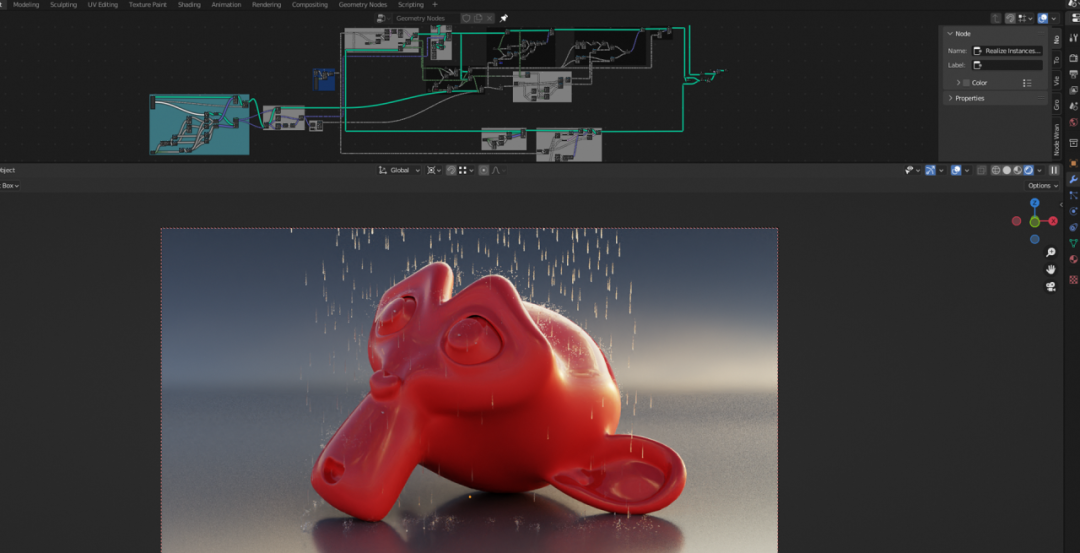Open the Output properties printer tab

1073,74
